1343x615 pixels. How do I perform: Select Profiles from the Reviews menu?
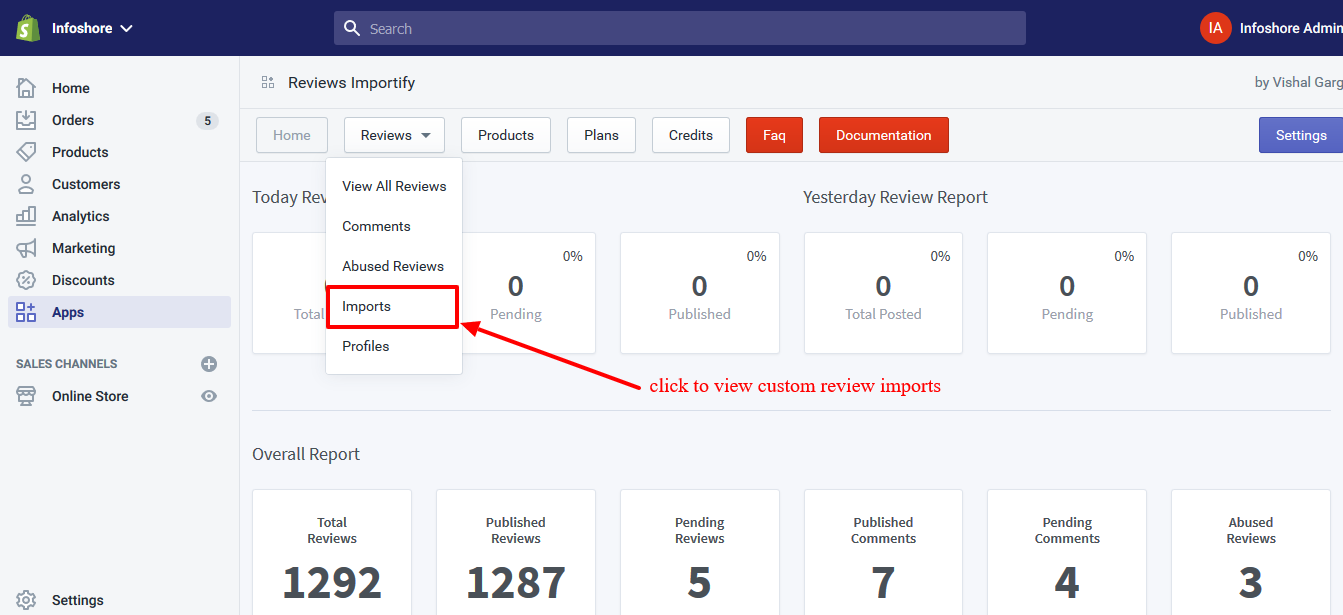tap(394, 346)
